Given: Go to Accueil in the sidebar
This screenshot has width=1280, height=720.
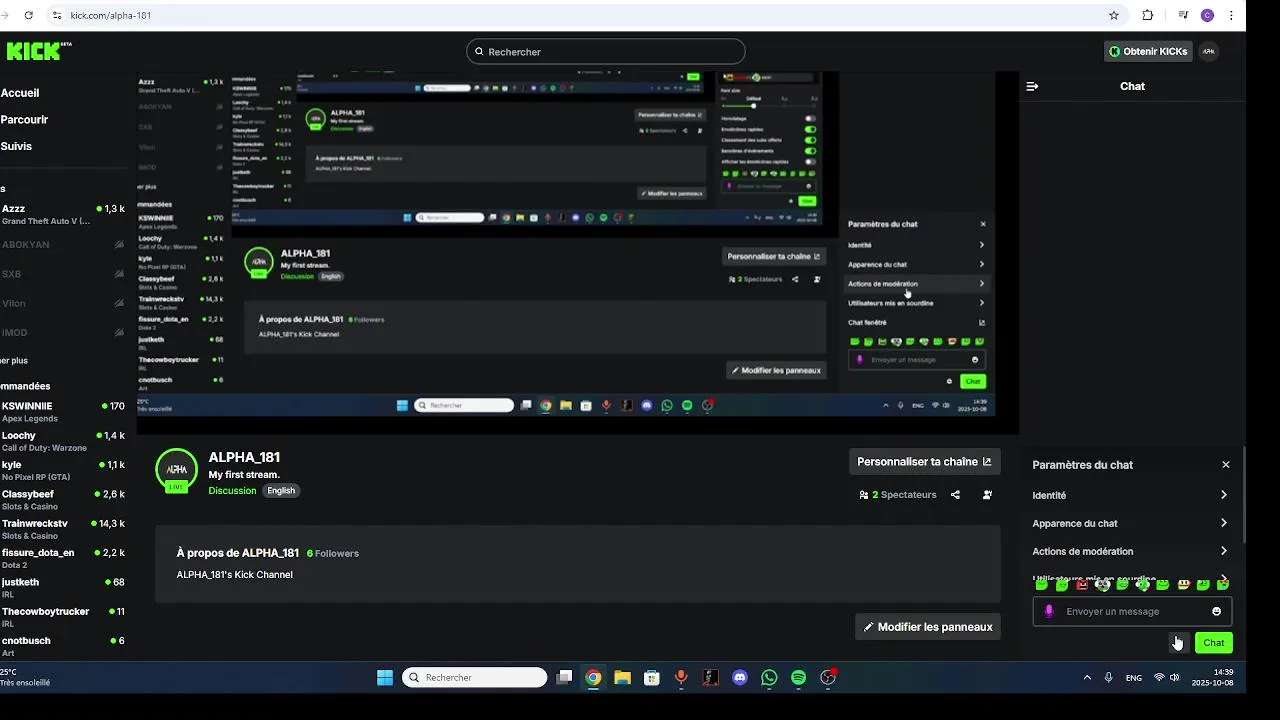Looking at the screenshot, I should coord(20,93).
